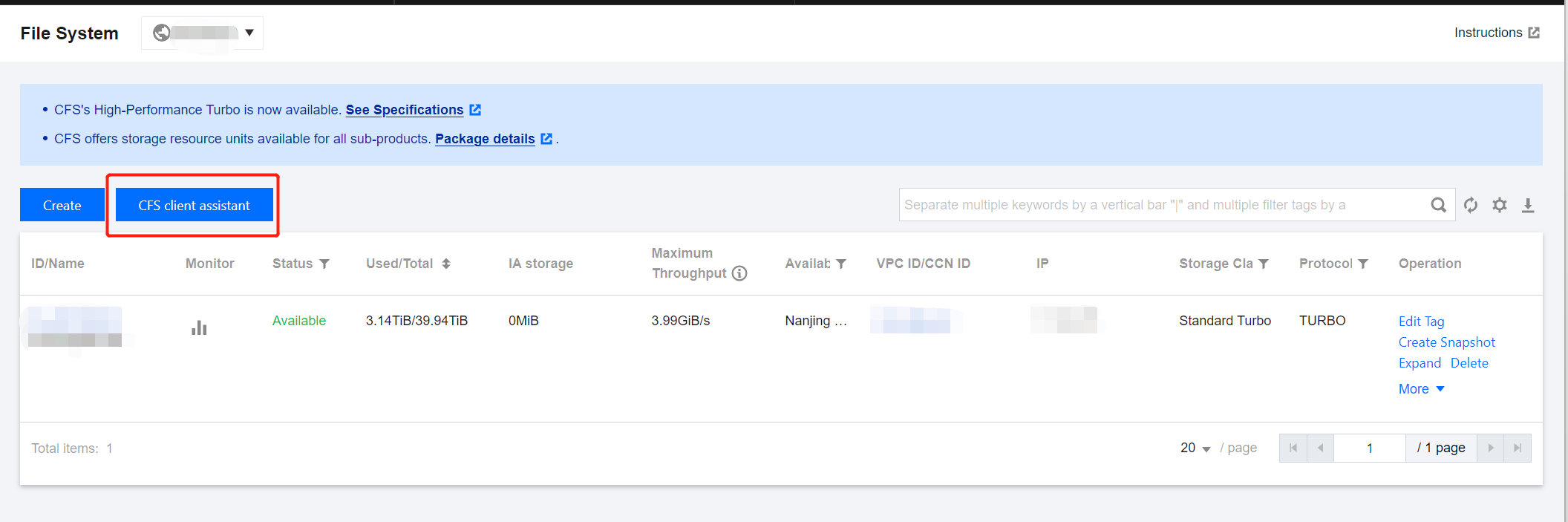
Task: Filter by Protocol column
Action: 1363,264
